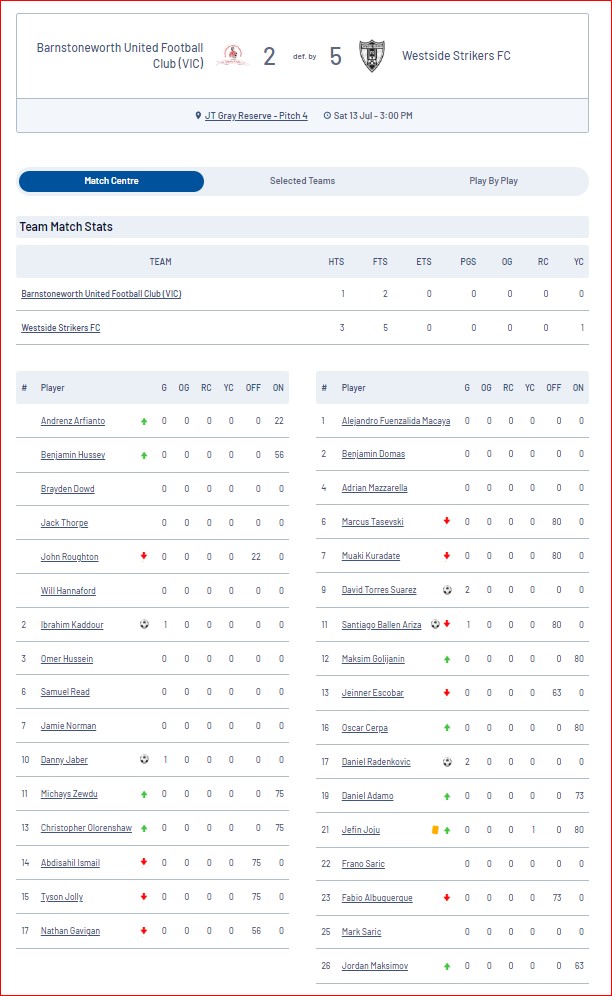612x996 pixels.
Task: Click green substitution arrow beside Andrenz Arfianto
Action: coord(144,421)
